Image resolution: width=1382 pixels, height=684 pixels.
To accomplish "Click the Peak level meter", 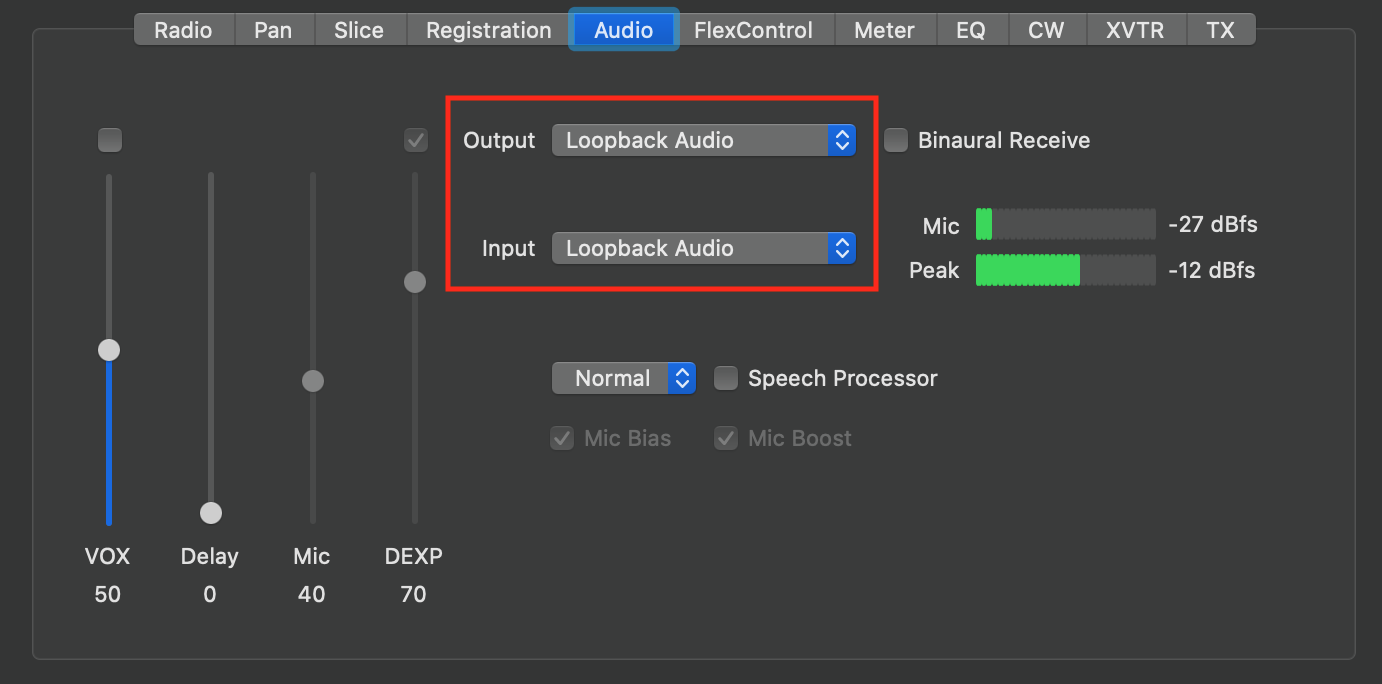I will pos(1065,270).
